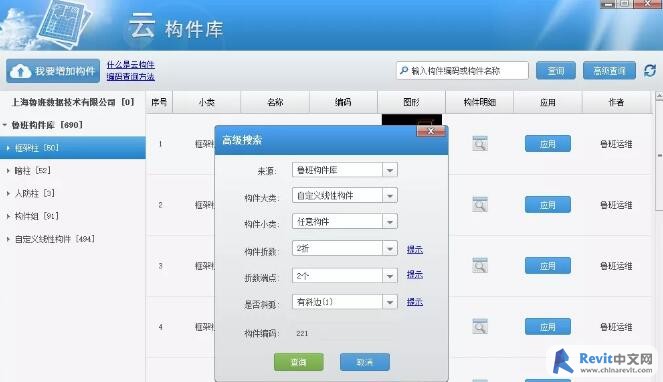The height and width of the screenshot is (382, 663).
Task: Click the 名称 column header
Action: pyautogui.click(x=275, y=102)
